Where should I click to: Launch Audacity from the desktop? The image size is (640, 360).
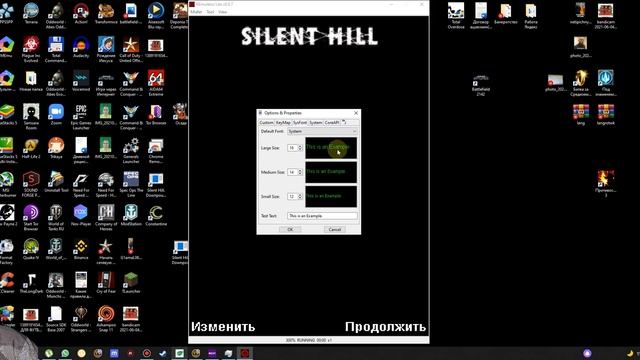[x=81, y=47]
